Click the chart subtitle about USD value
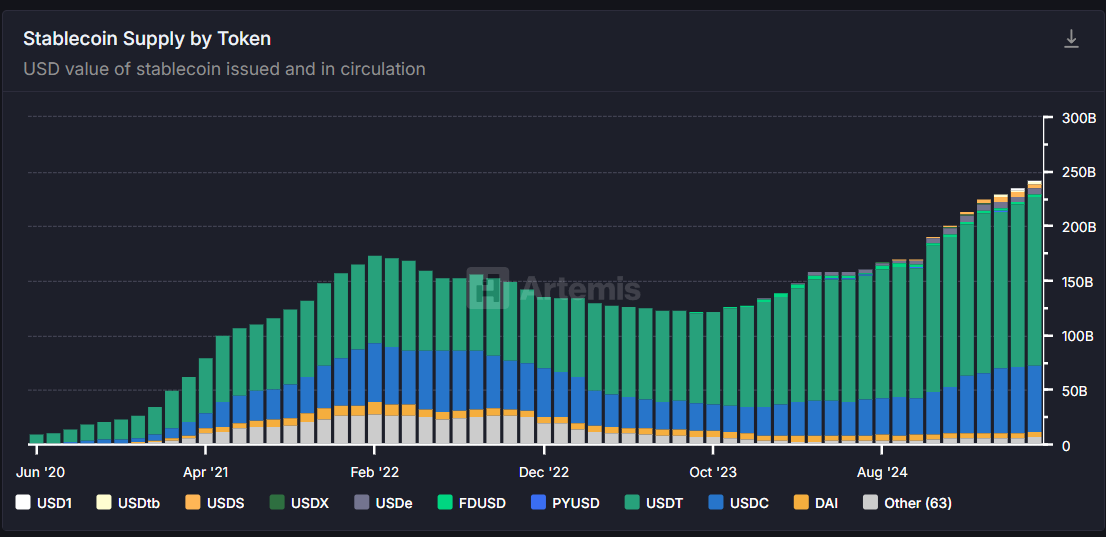Image resolution: width=1106 pixels, height=537 pixels. (x=224, y=69)
